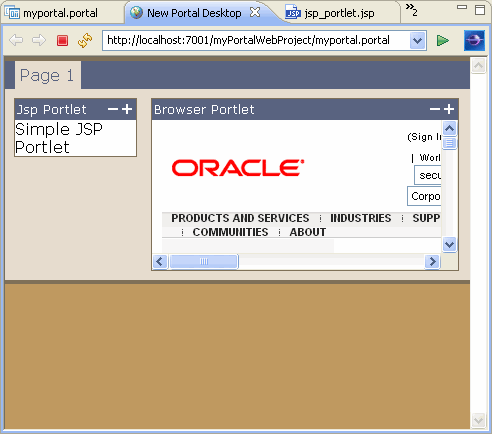
Task: Click the search box in Browser Portlet
Action: tap(428, 175)
